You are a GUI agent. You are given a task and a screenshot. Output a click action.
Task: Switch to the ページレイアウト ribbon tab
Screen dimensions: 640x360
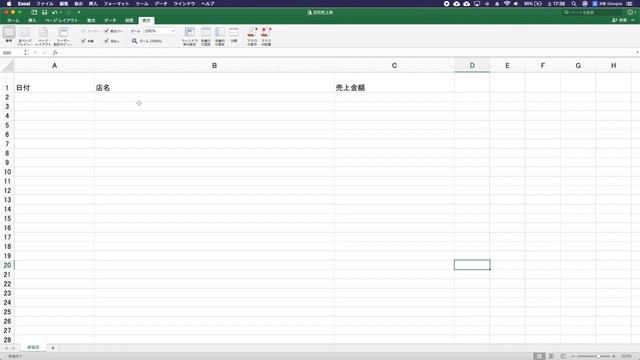[x=61, y=20]
